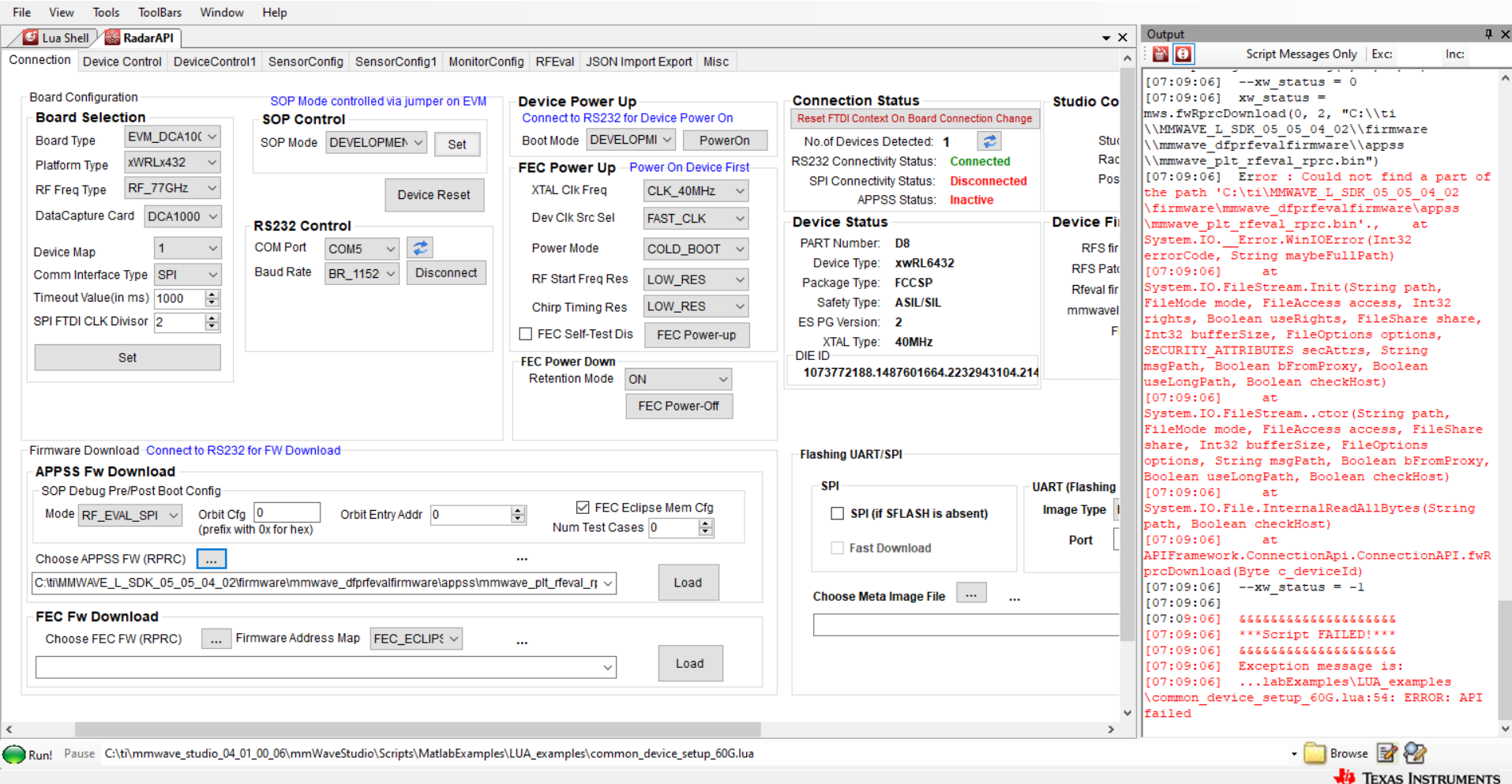Click the last icon in the bottom script bar
The image size is (1512, 784).
tap(1415, 753)
